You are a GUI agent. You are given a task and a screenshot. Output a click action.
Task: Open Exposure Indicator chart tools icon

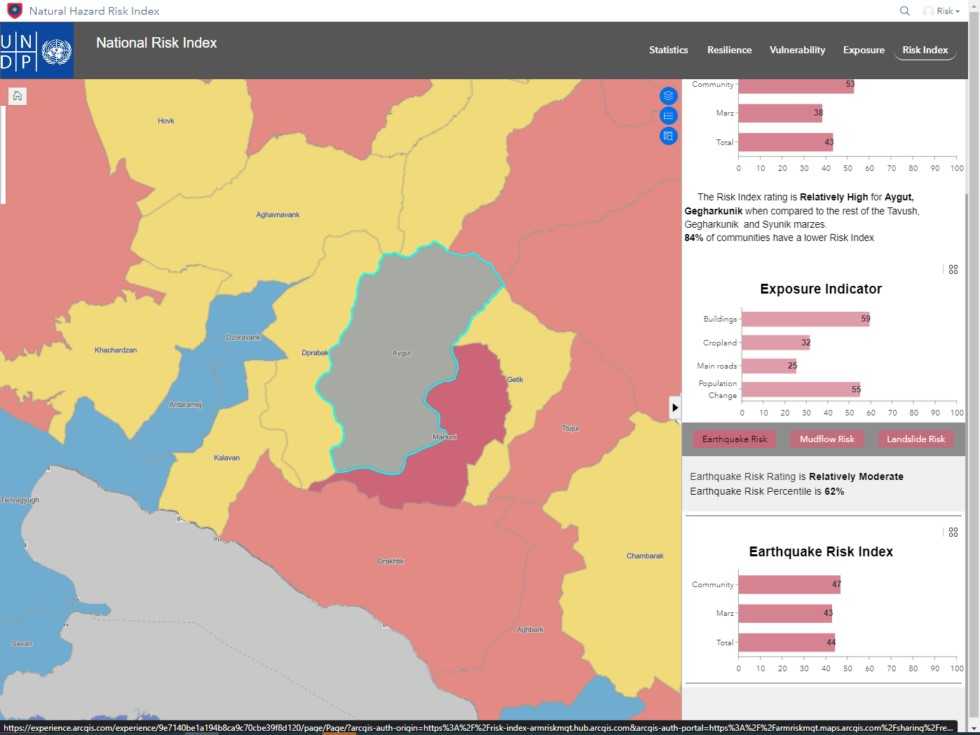953,270
